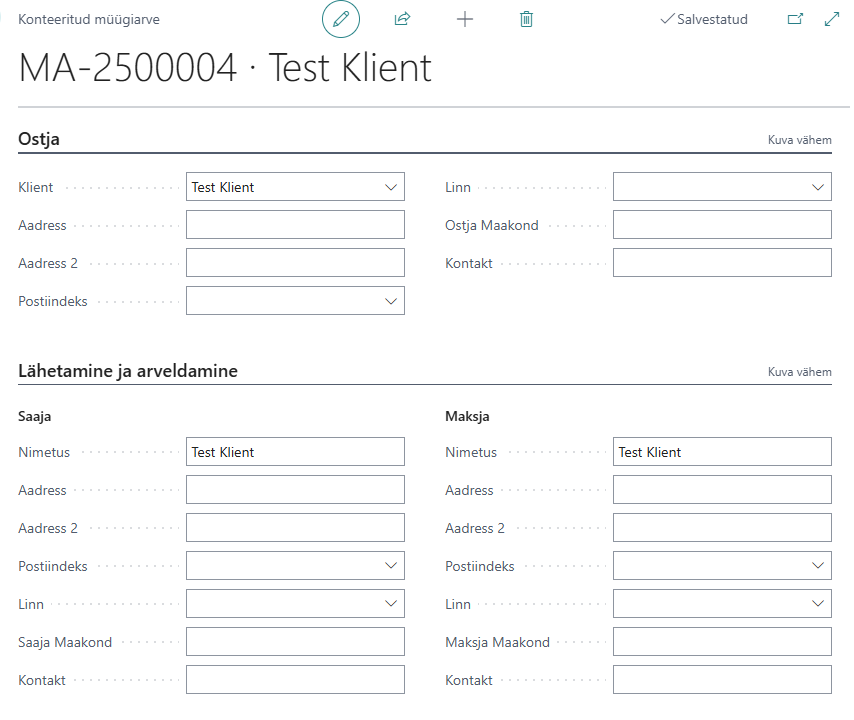Click the Ostja Aadress input field

295,225
